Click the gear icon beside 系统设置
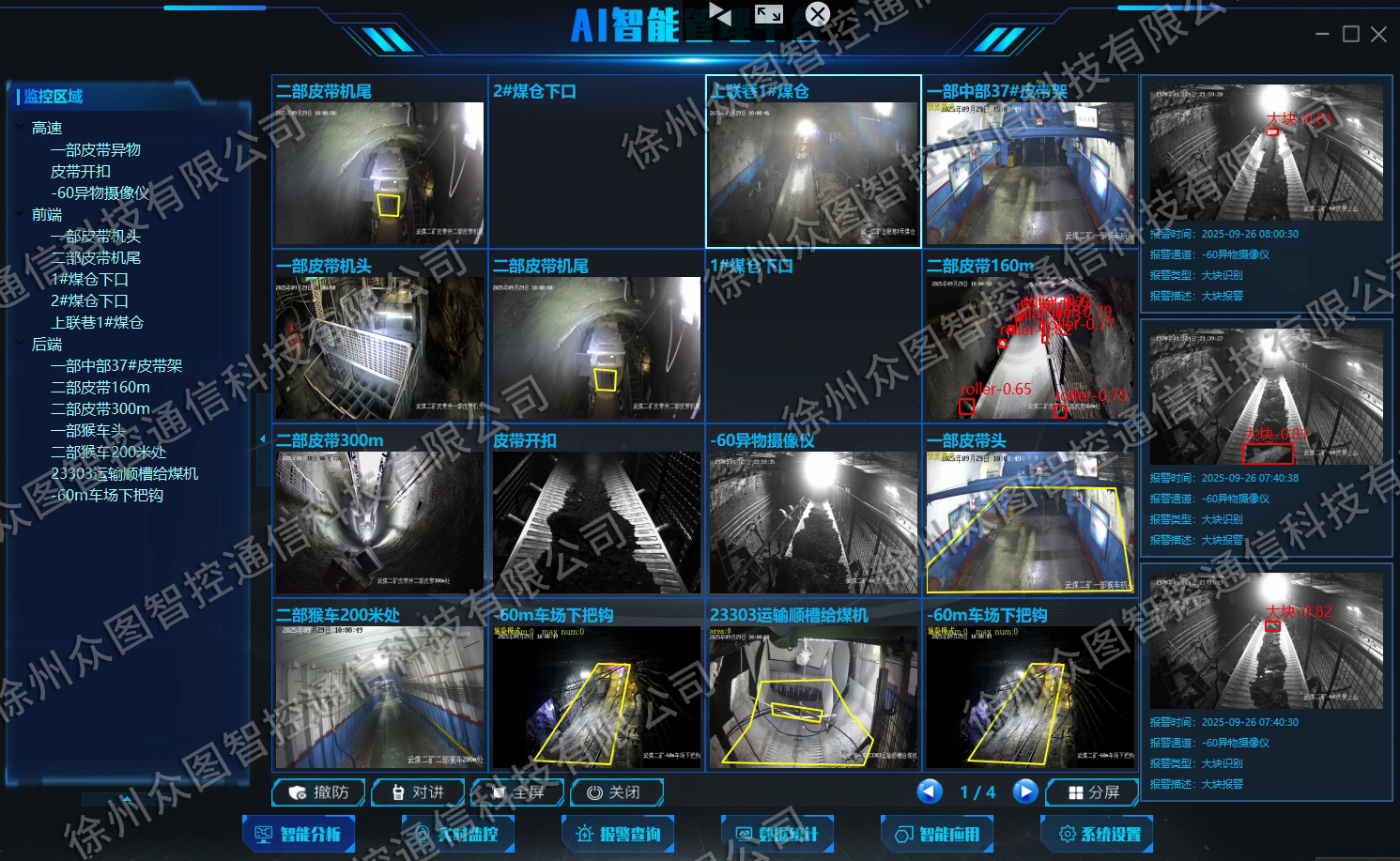The height and width of the screenshot is (861, 1400). click(x=1067, y=834)
